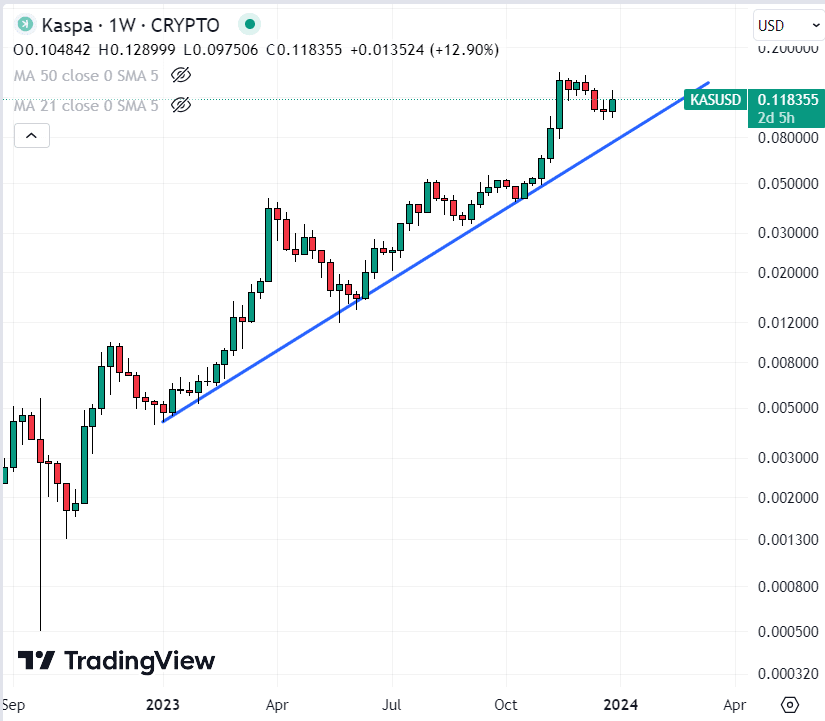Viewport: 825px width, 721px height.
Task: Collapse the indicator legend panel
Action: click(31, 135)
